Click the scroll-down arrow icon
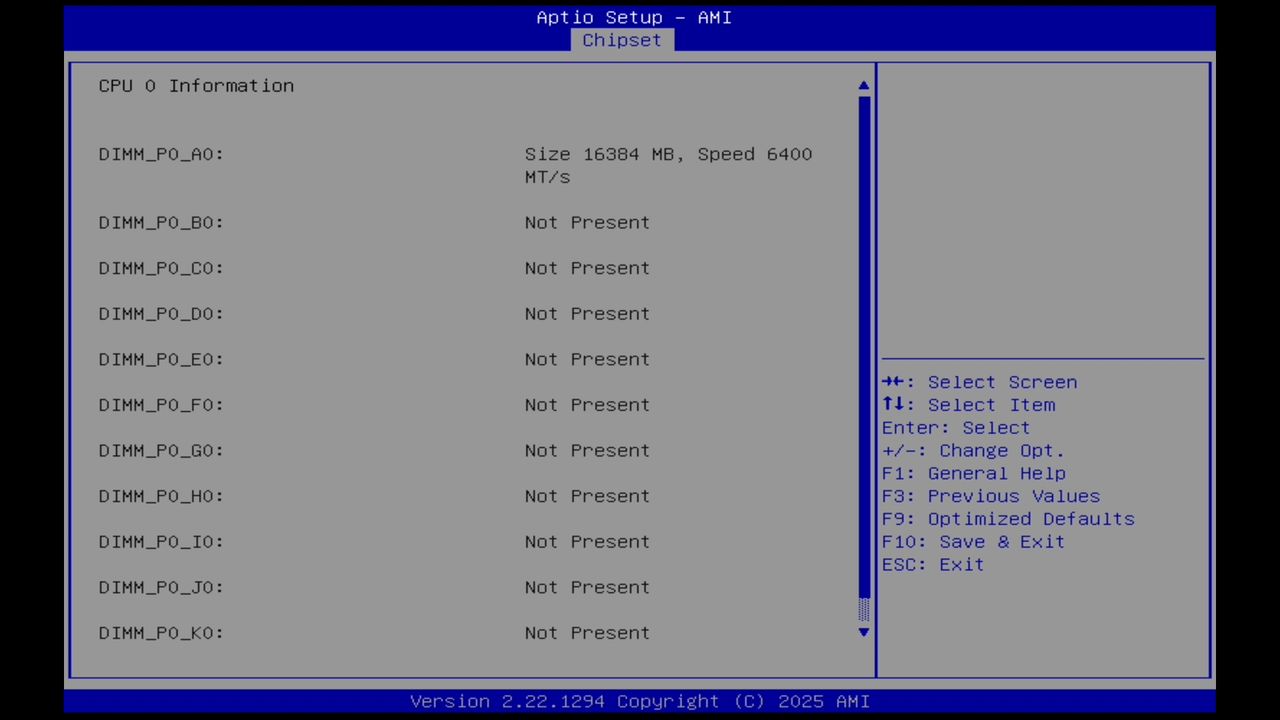1280x720 pixels. [862, 632]
